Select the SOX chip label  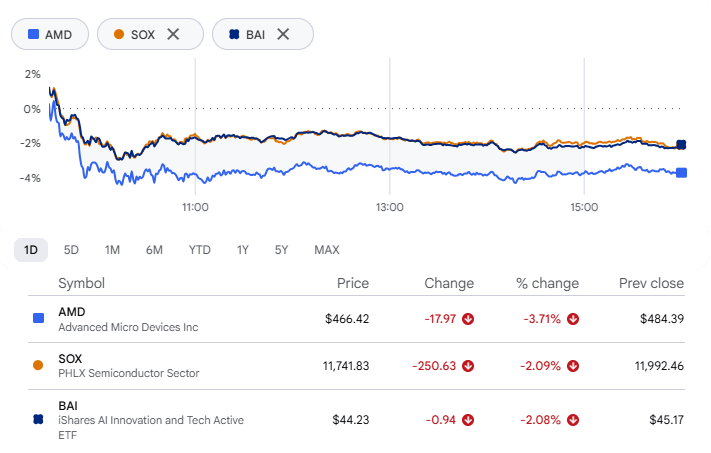[x=143, y=34]
